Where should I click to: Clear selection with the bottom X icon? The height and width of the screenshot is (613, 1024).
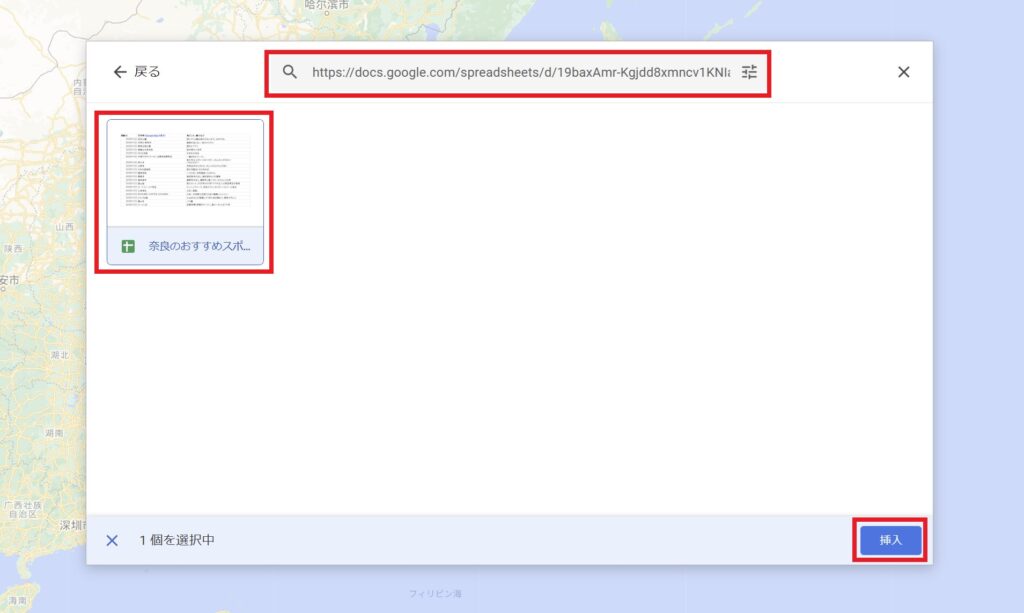[x=112, y=541]
